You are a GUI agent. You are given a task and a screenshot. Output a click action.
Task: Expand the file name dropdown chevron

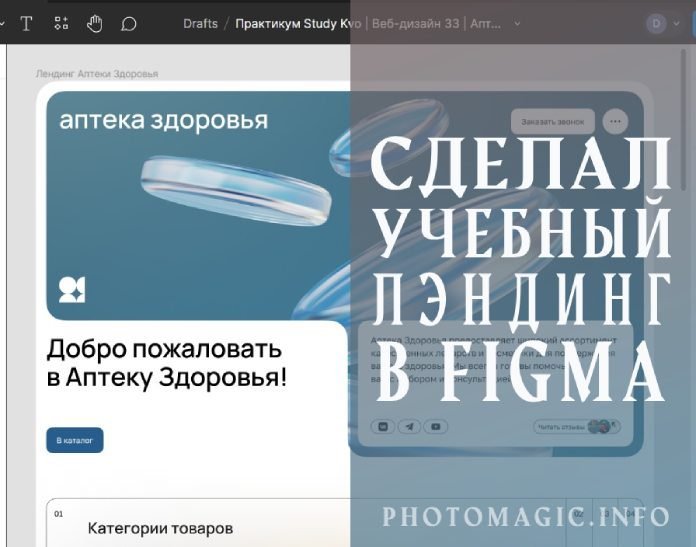coord(517,24)
